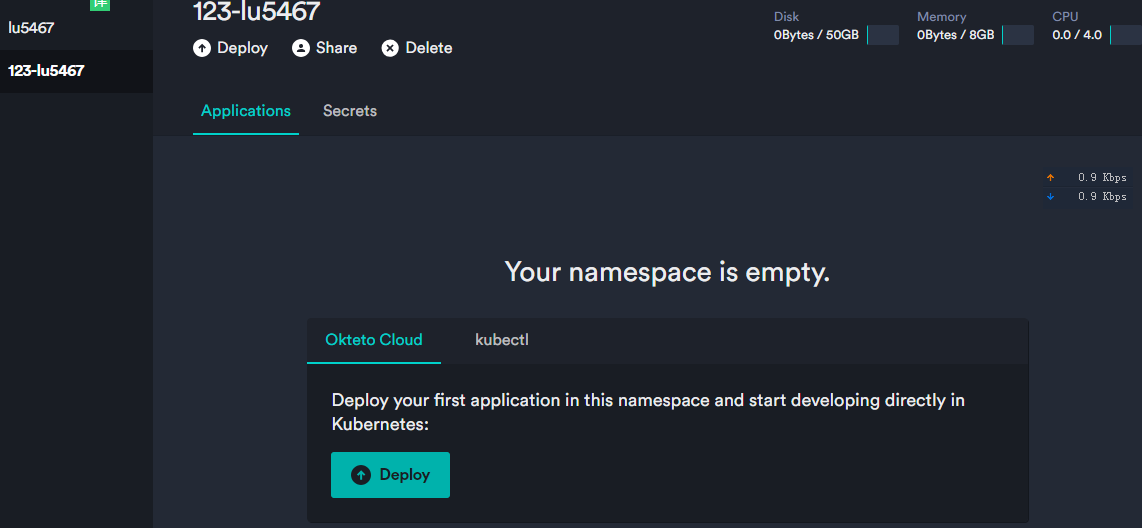Click the green badge icon above lu5467
Image resolution: width=1142 pixels, height=528 pixels.
[x=100, y=4]
